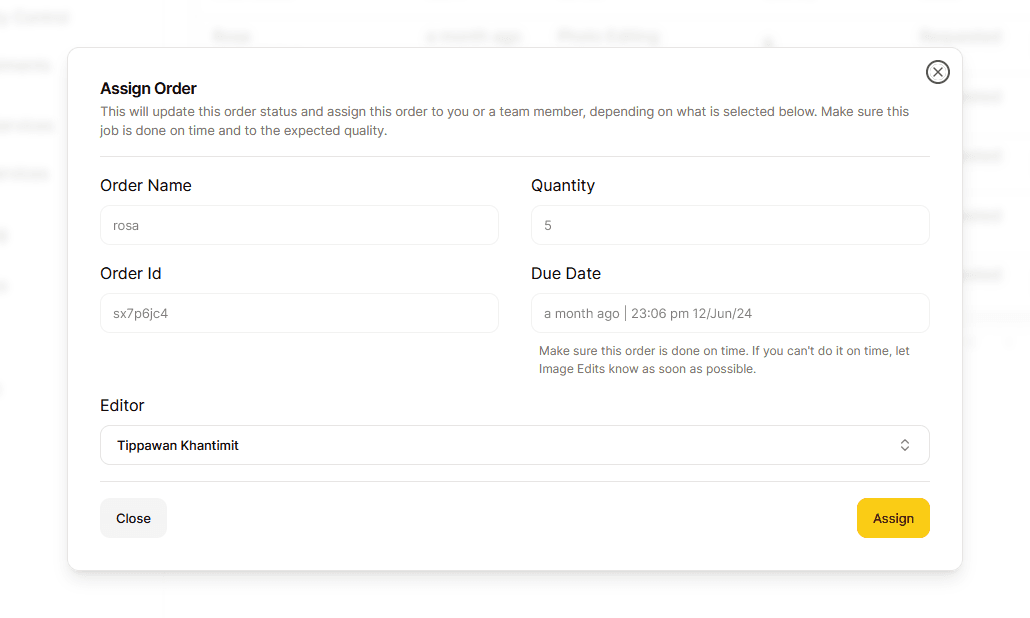Focus the Quantity field showing 5
Viewport: 1030px width, 618px height.
pos(729,225)
